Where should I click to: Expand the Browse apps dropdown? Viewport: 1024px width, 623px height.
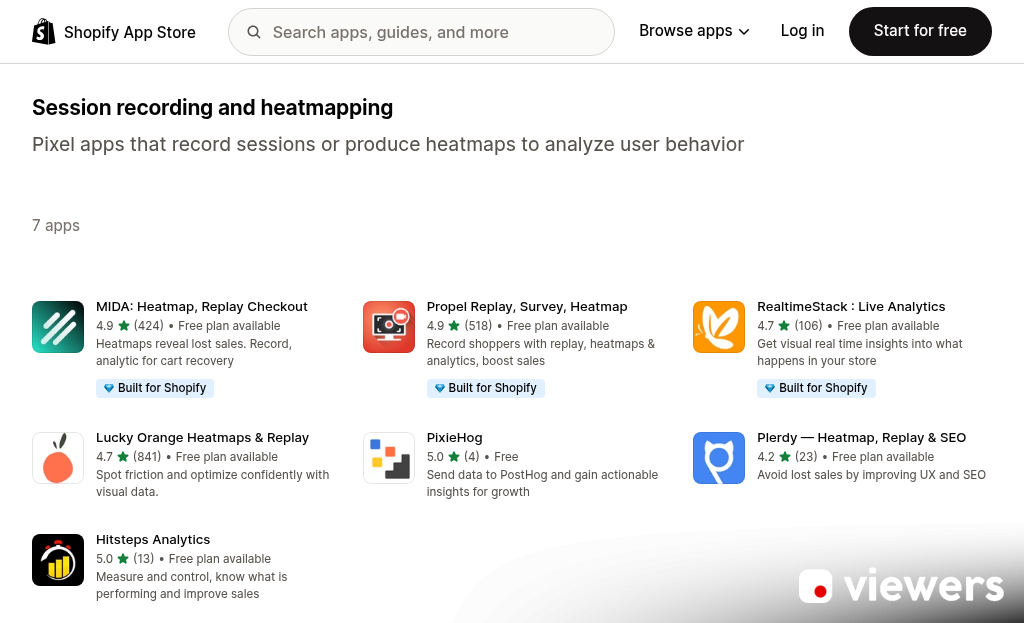[693, 31]
